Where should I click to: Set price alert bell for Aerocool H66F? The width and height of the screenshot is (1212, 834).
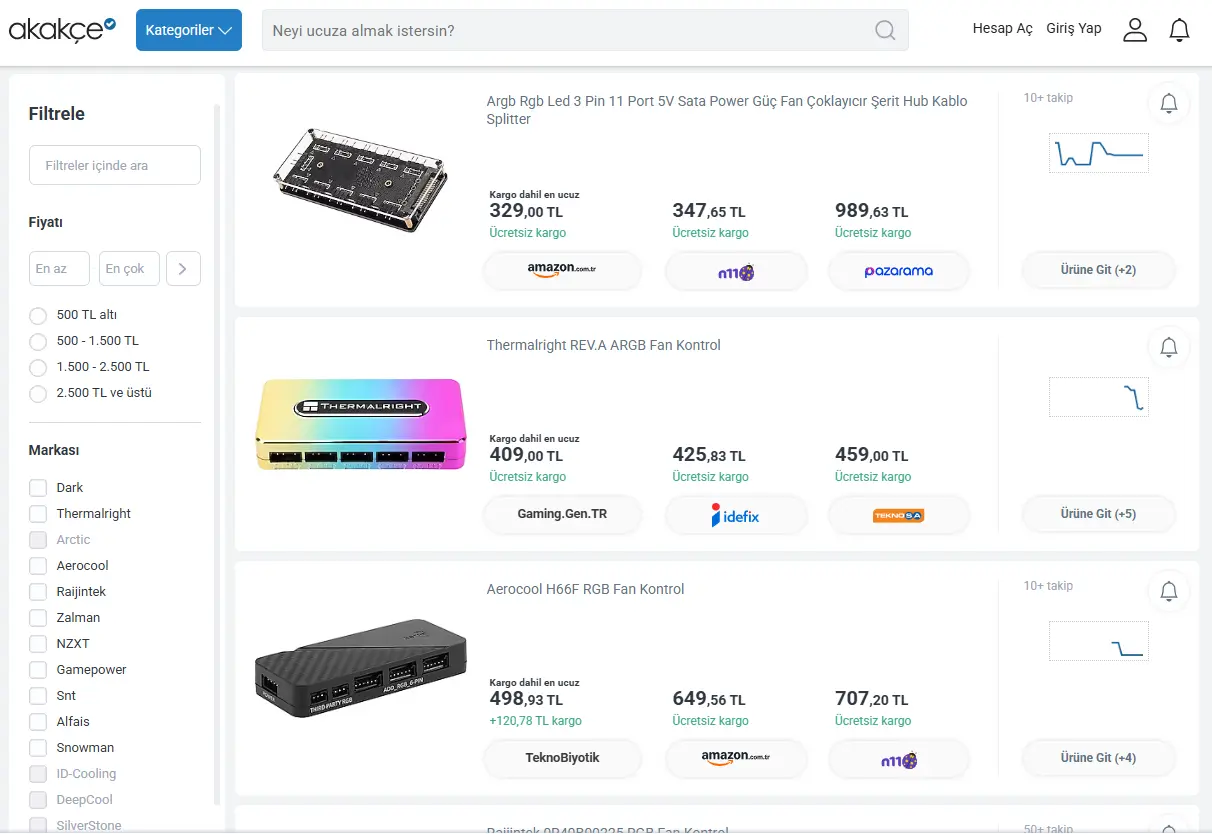[1169, 591]
